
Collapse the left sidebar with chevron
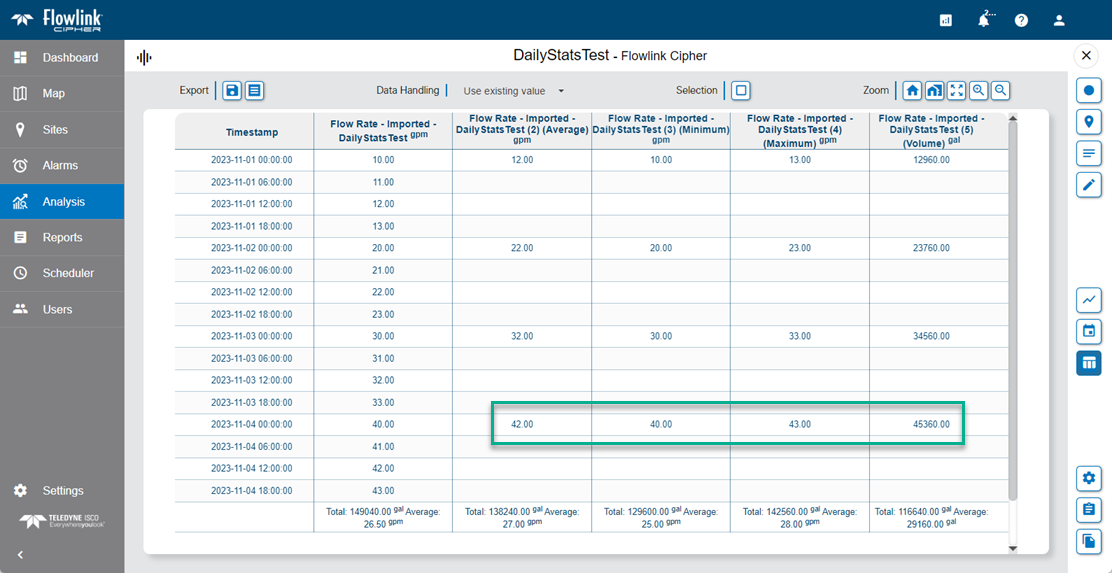pyautogui.click(x=20, y=554)
